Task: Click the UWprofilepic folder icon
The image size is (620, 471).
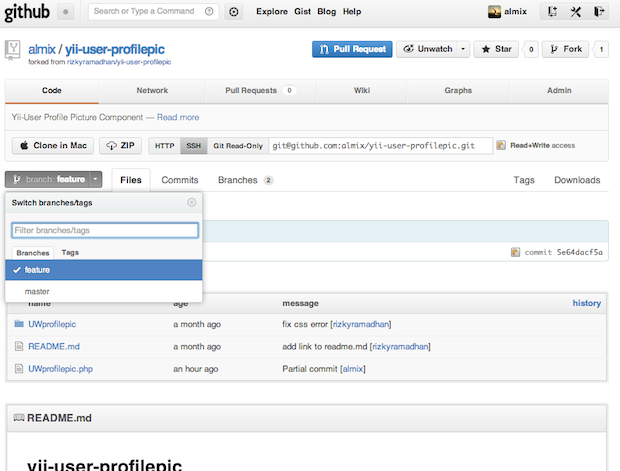Action: point(19,324)
